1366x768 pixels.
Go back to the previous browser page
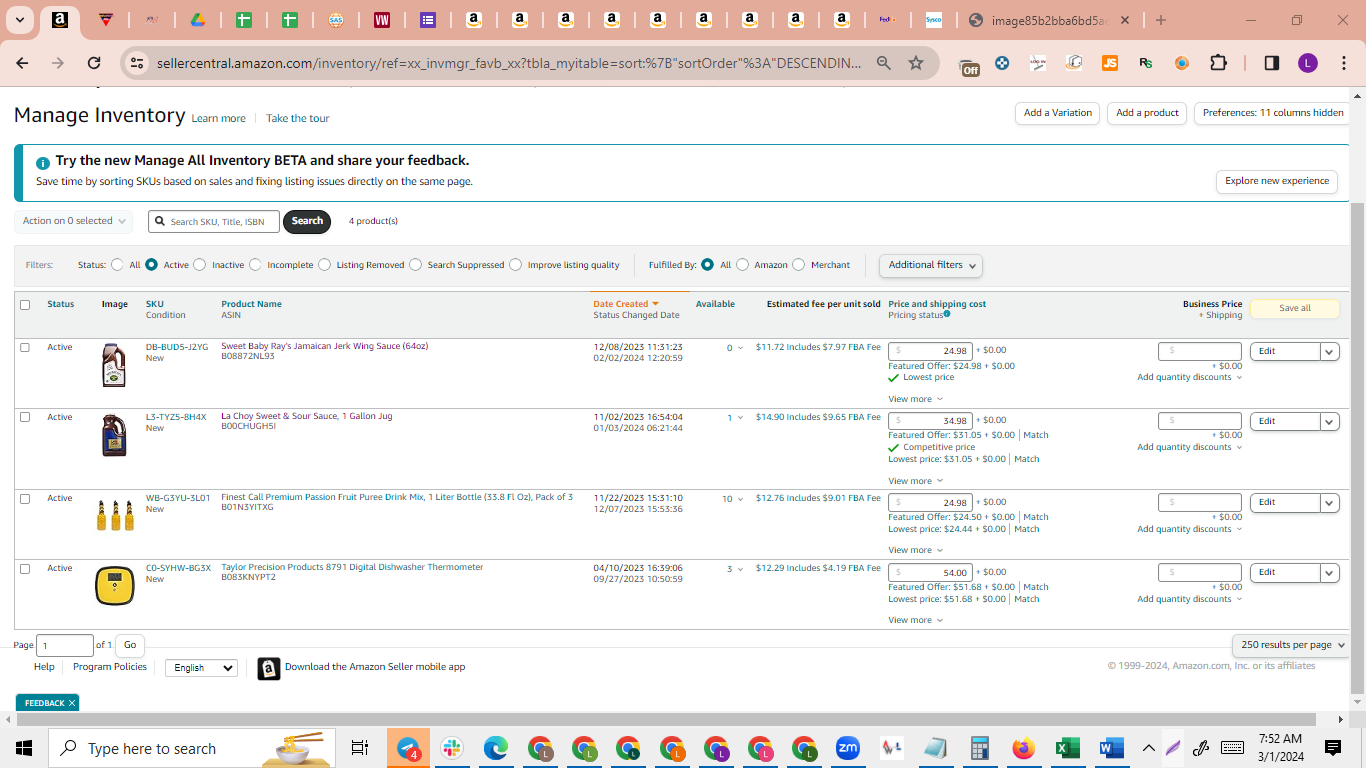pyautogui.click(x=22, y=63)
